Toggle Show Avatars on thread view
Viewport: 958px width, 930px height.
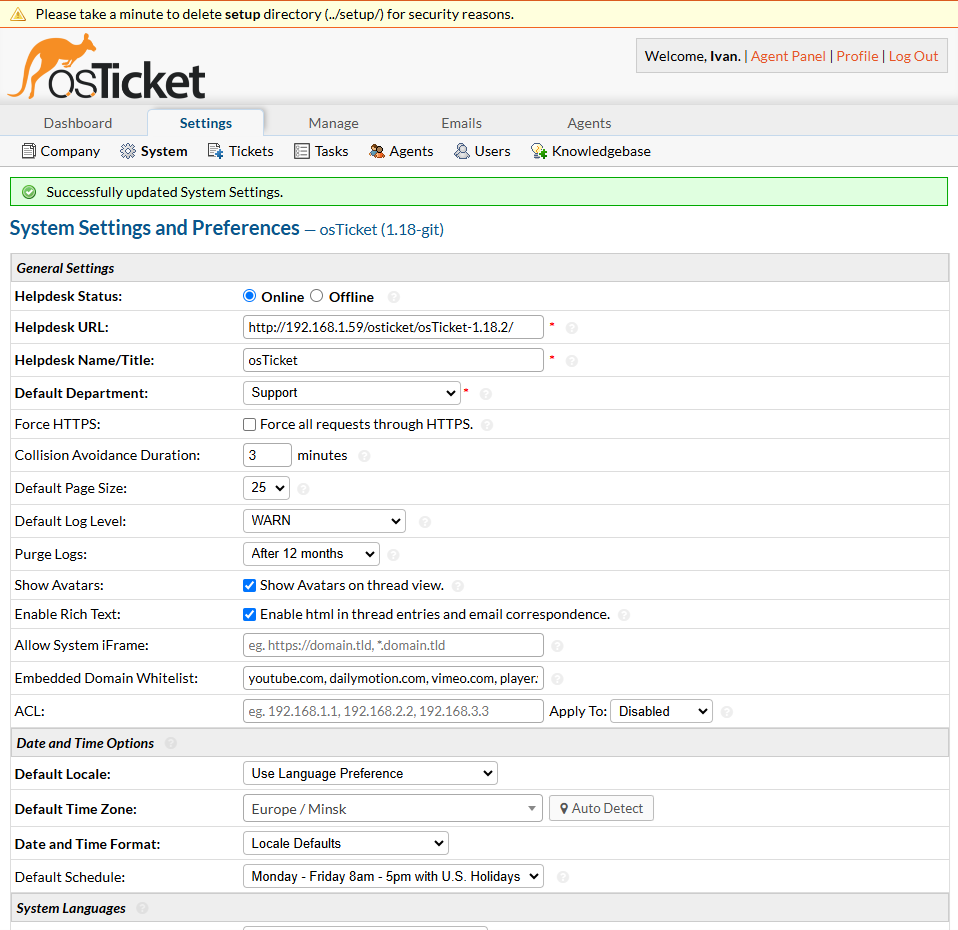[249, 585]
